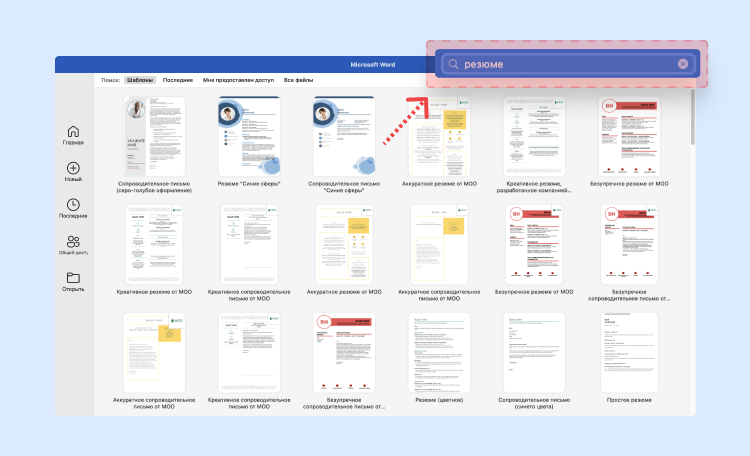Open the Резюме "Синие сферы" template
The height and width of the screenshot is (456, 750).
[x=250, y=136]
